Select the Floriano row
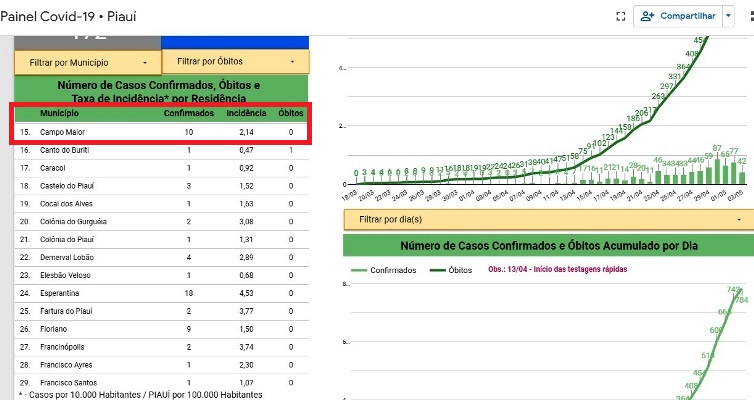Screen dimensions: 754x400 162,329
